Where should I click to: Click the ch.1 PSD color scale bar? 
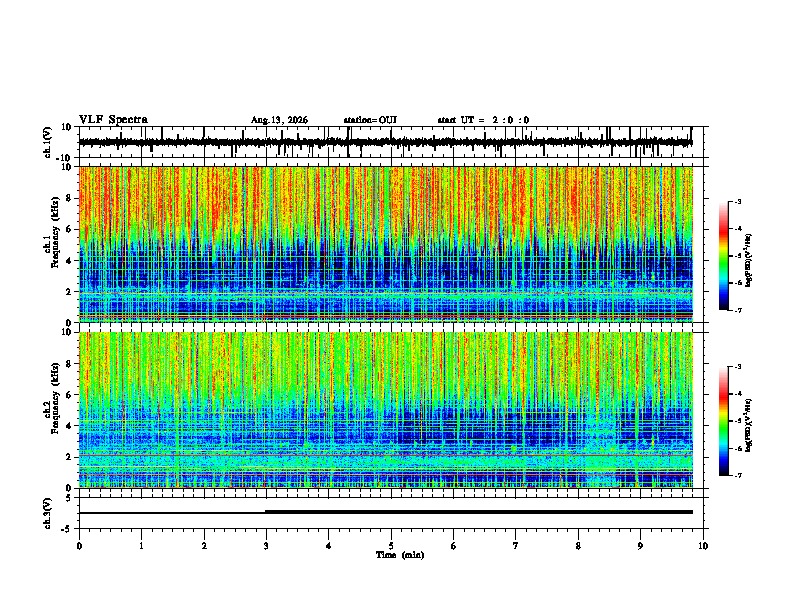click(723, 256)
